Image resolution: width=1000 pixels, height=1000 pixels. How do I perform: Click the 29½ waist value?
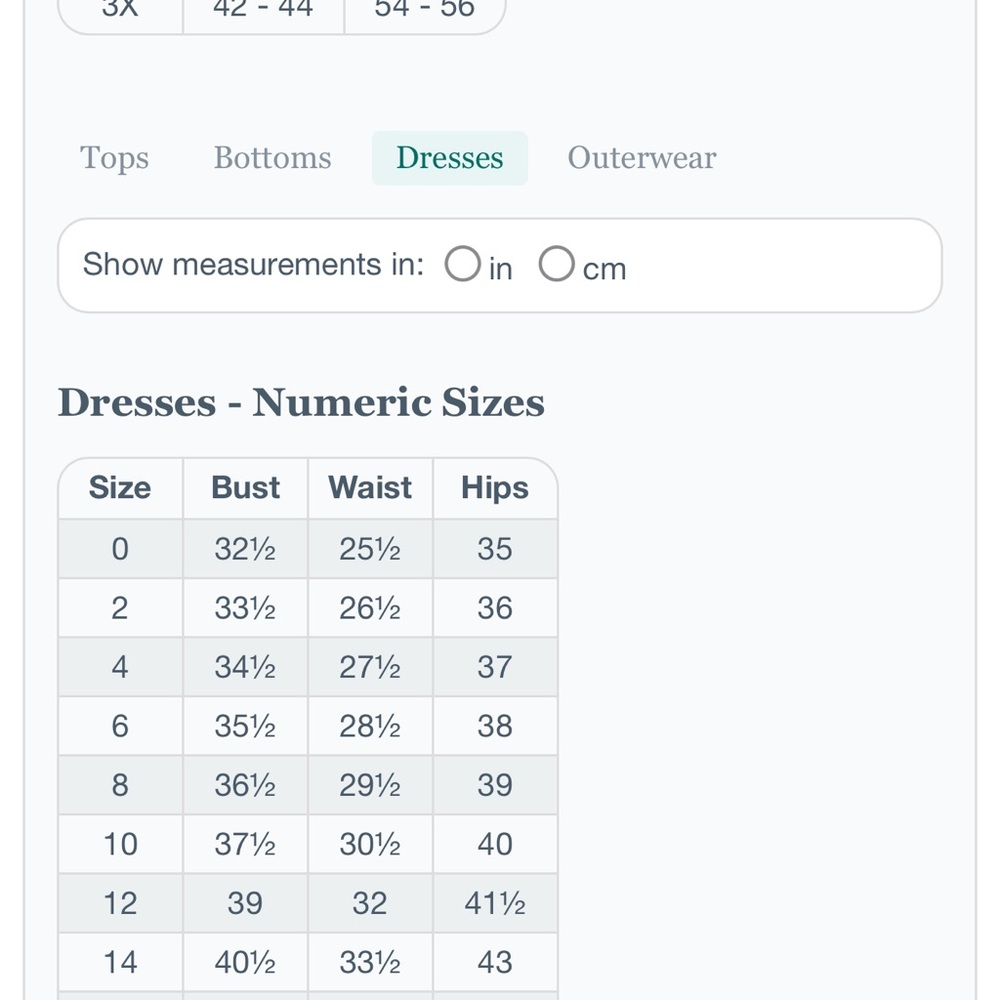(370, 785)
